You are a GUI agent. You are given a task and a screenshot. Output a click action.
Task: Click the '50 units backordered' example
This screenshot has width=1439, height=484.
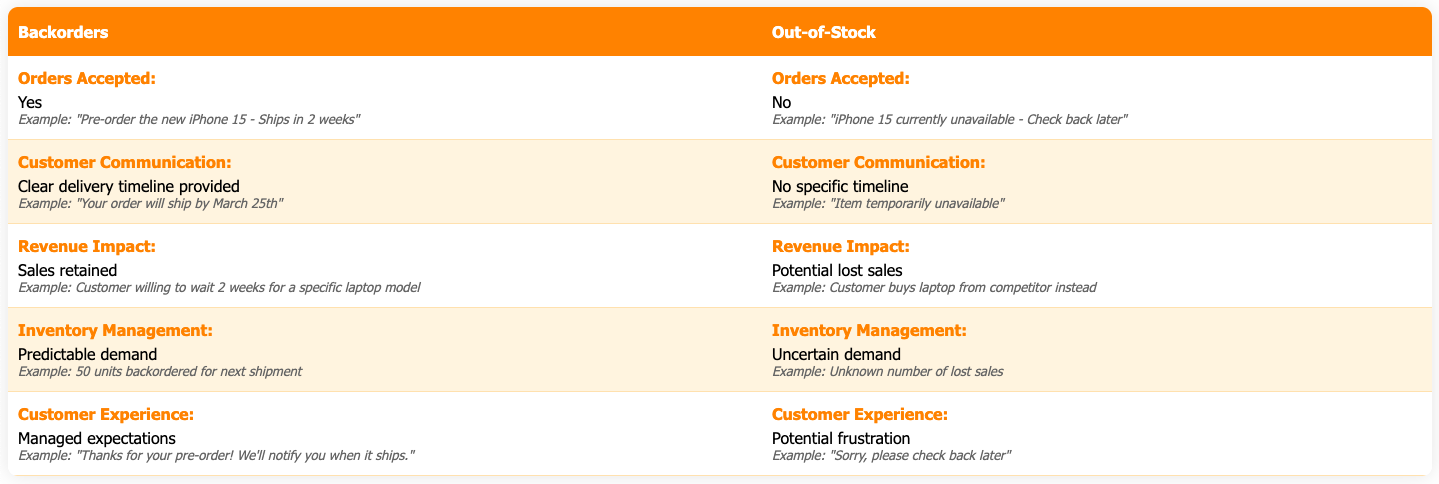(160, 371)
